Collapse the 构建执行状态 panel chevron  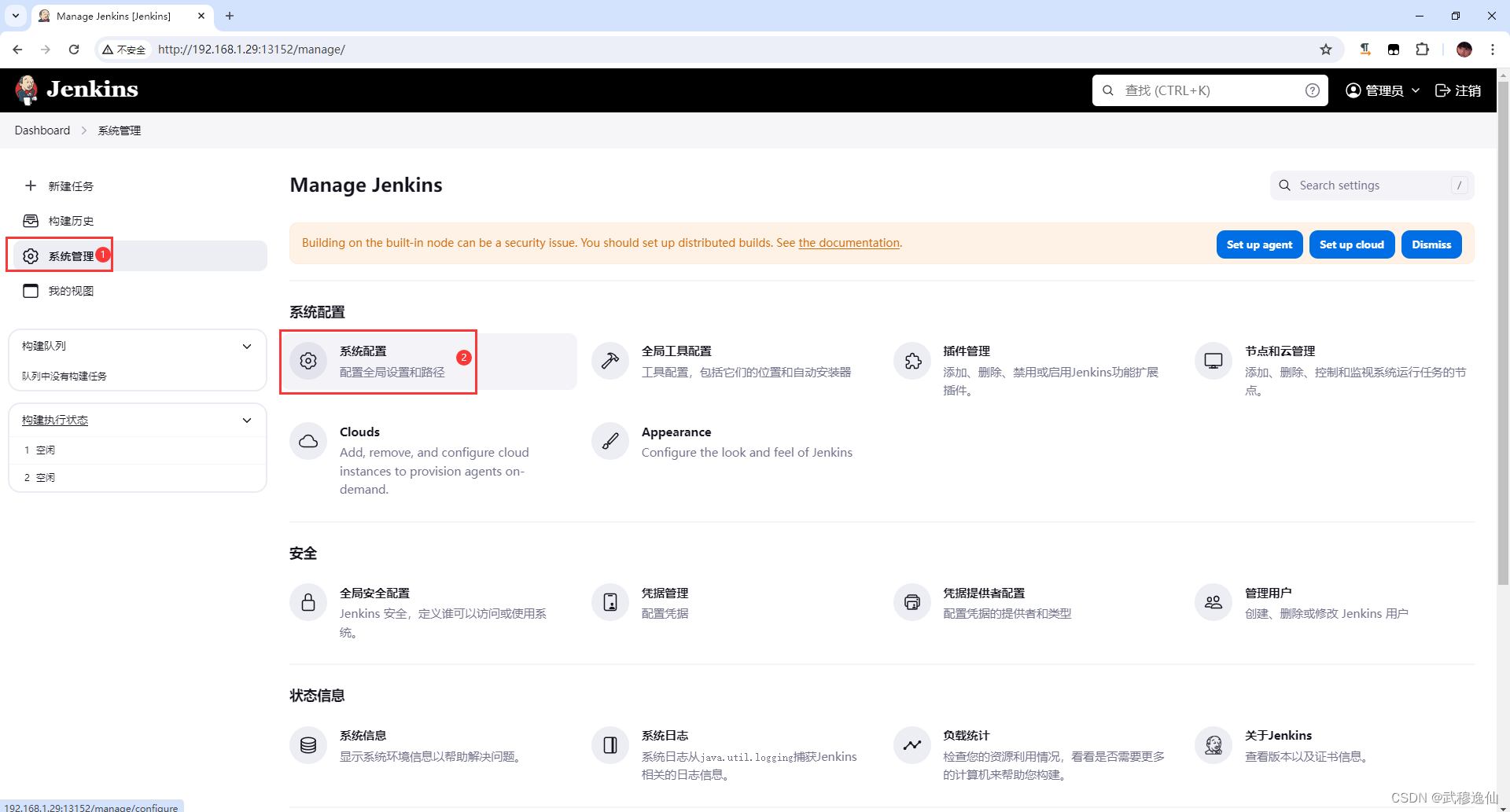tap(247, 421)
